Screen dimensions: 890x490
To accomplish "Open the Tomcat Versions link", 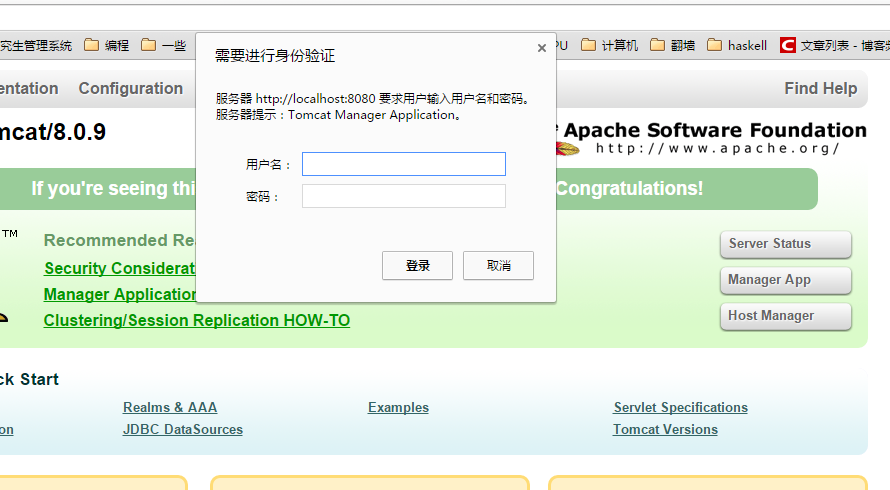I will (x=665, y=430).
